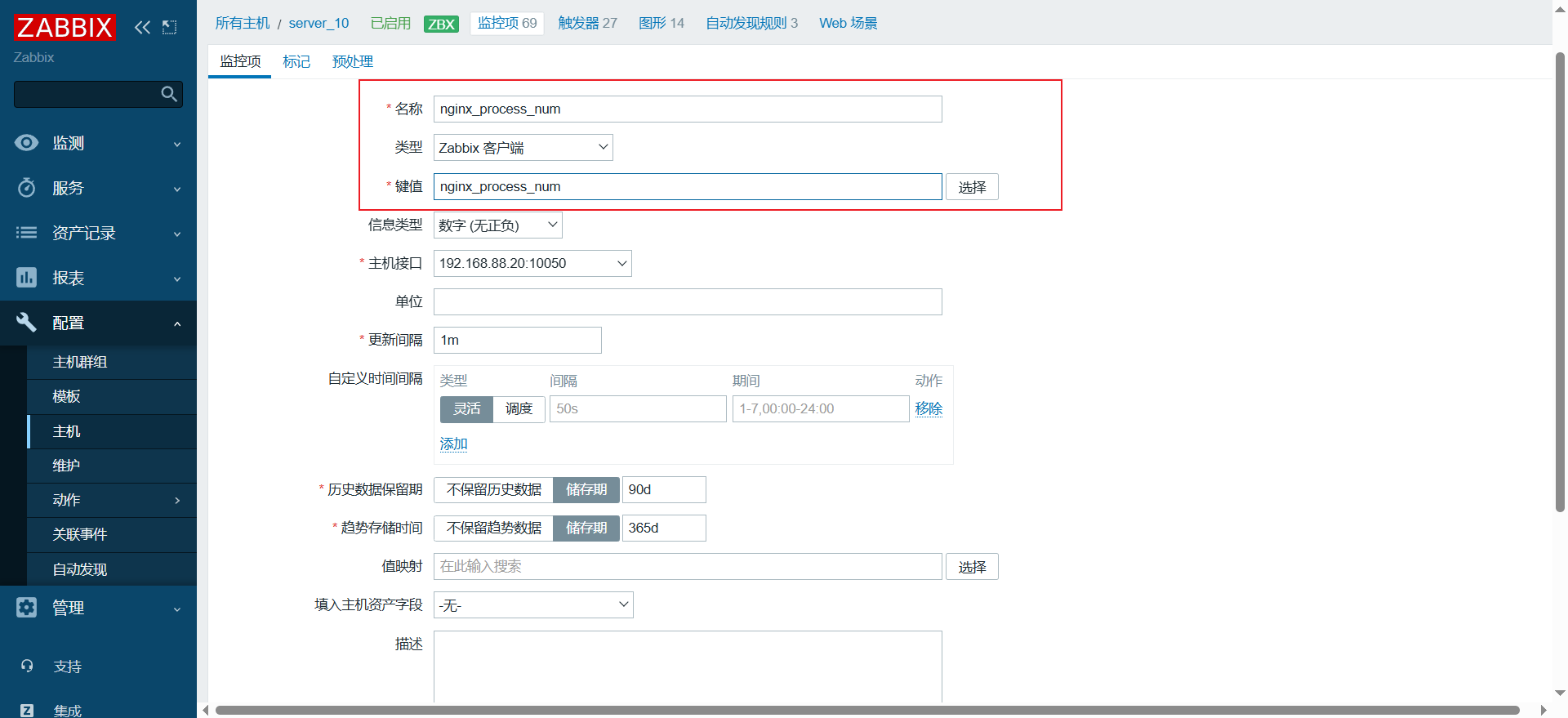Click the 添加 link for custom intervals
This screenshot has width=1568, height=718.
(x=453, y=444)
